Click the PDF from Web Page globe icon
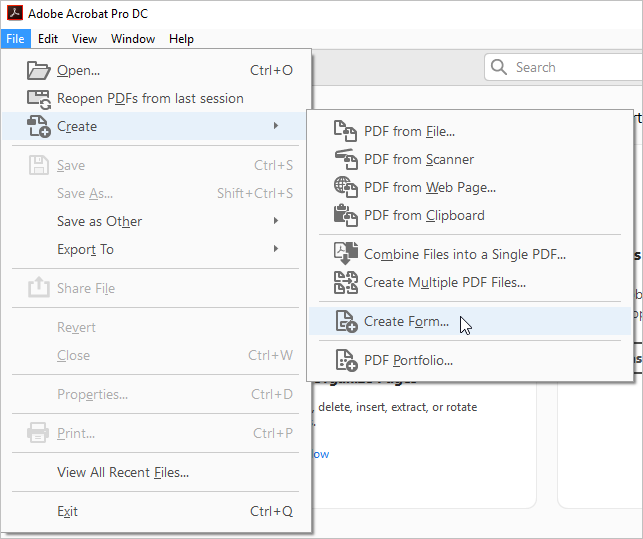 pyautogui.click(x=346, y=187)
